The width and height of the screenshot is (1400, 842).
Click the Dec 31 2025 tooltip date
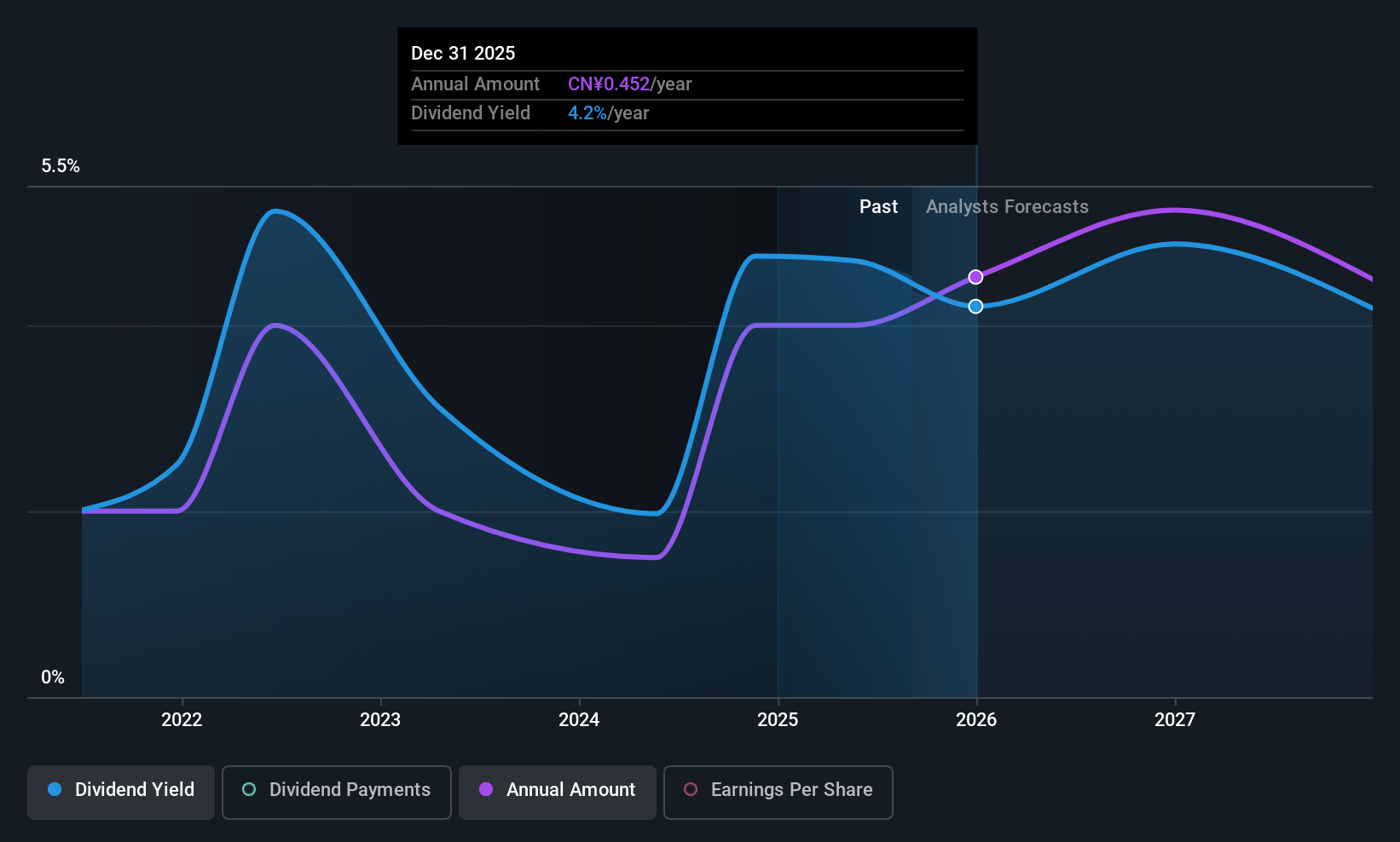463,53
